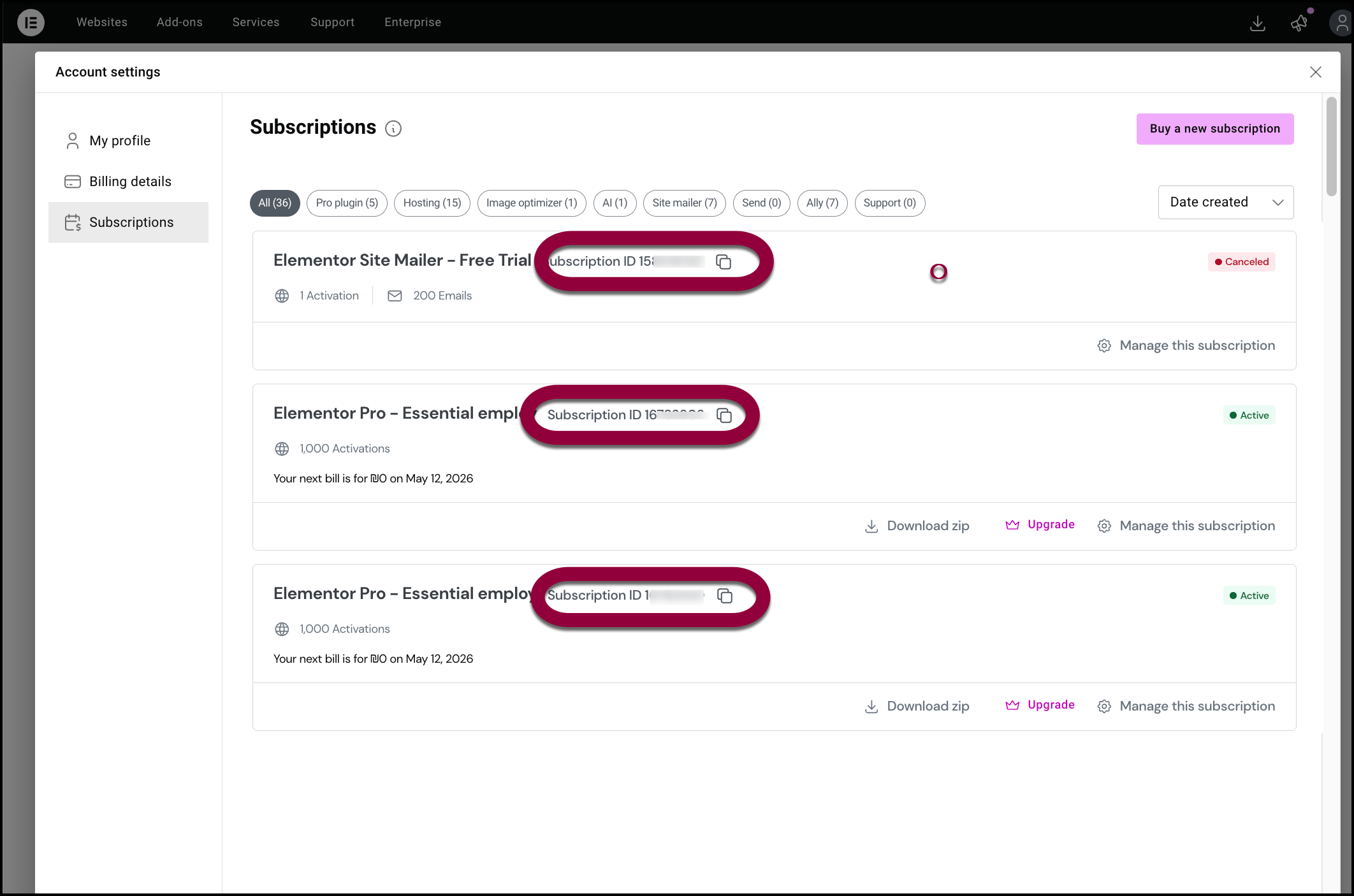
Task: Download zip for second subscription card
Action: click(x=917, y=526)
